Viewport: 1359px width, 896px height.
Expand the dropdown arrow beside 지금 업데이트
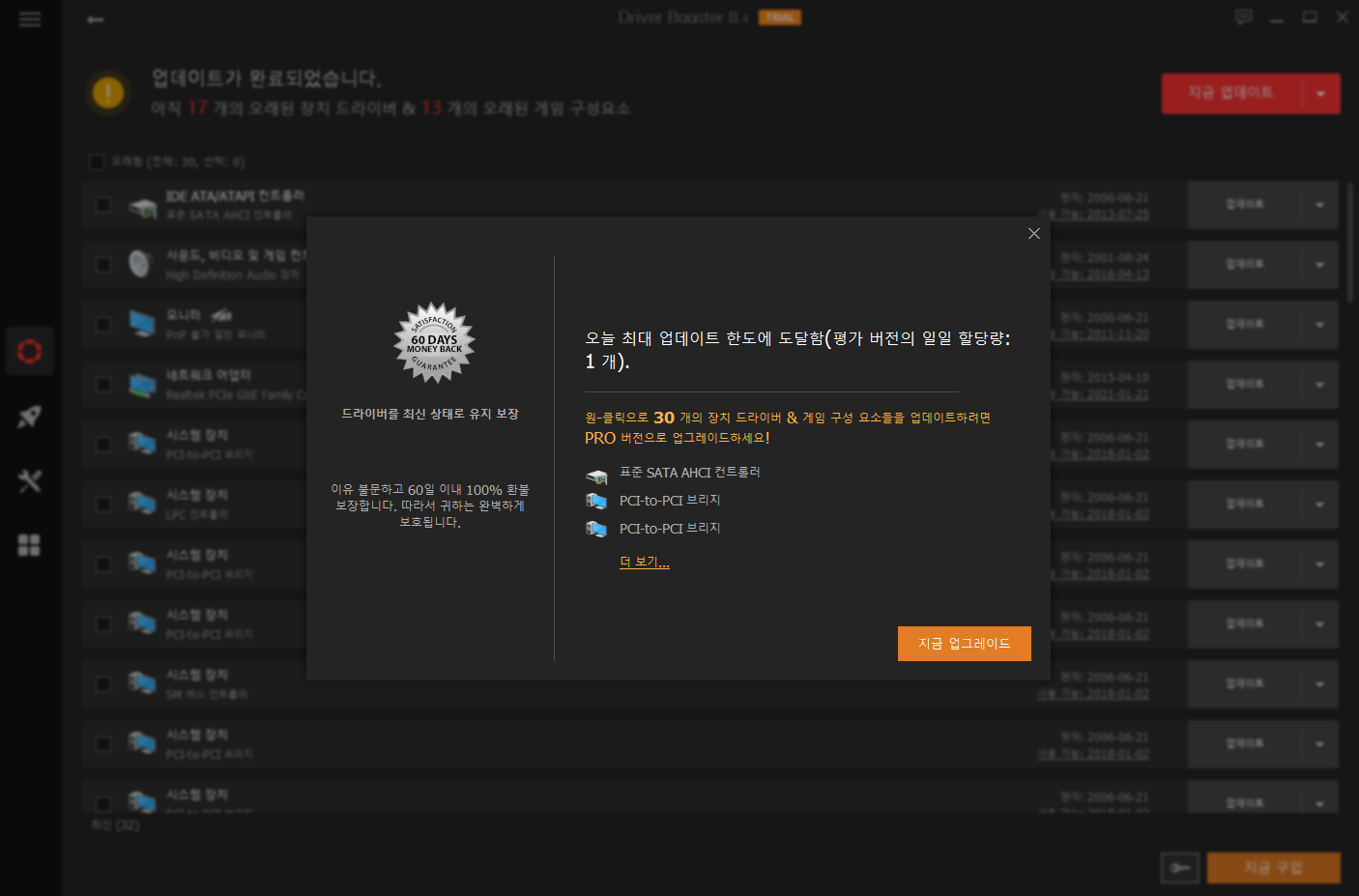click(1321, 94)
